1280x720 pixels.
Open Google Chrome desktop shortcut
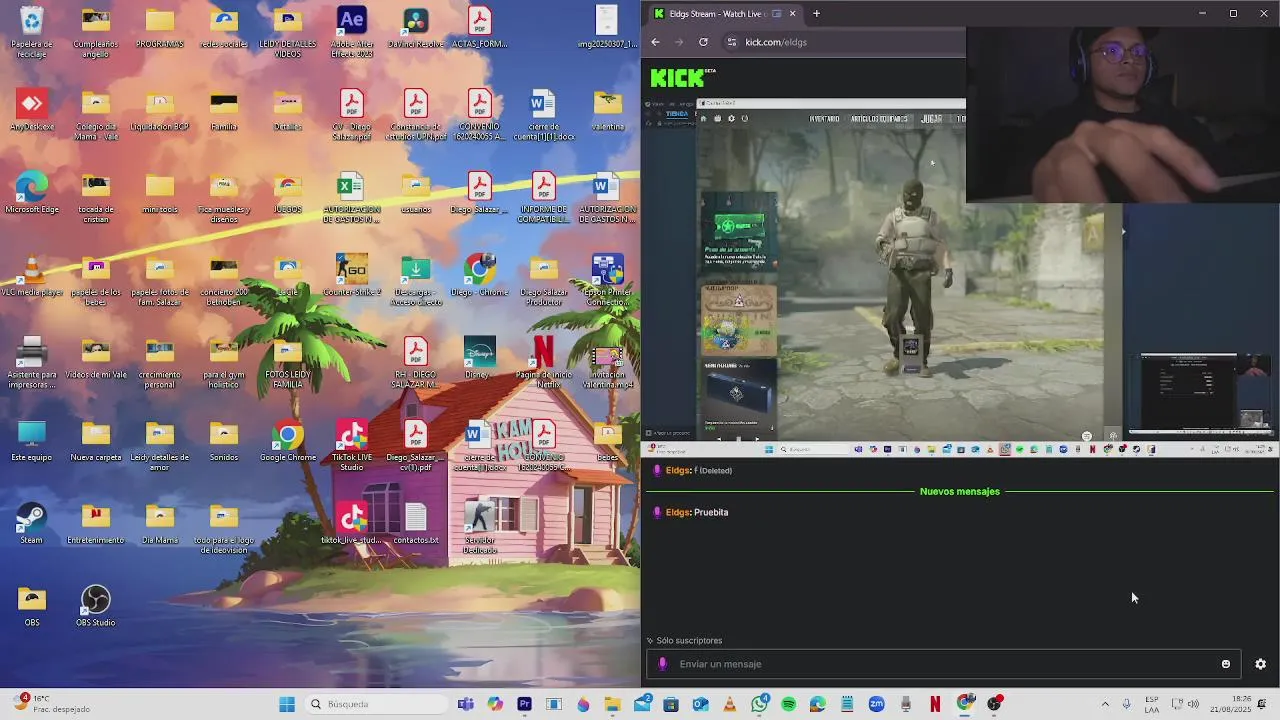[288, 441]
